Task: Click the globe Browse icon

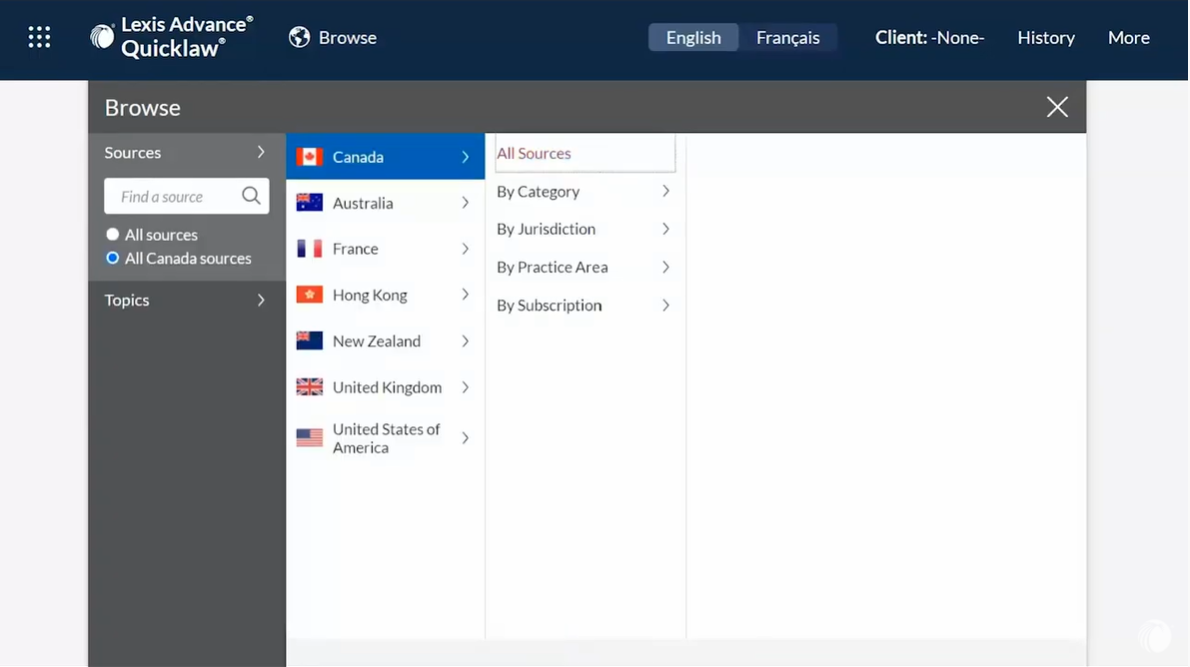Action: pos(299,37)
